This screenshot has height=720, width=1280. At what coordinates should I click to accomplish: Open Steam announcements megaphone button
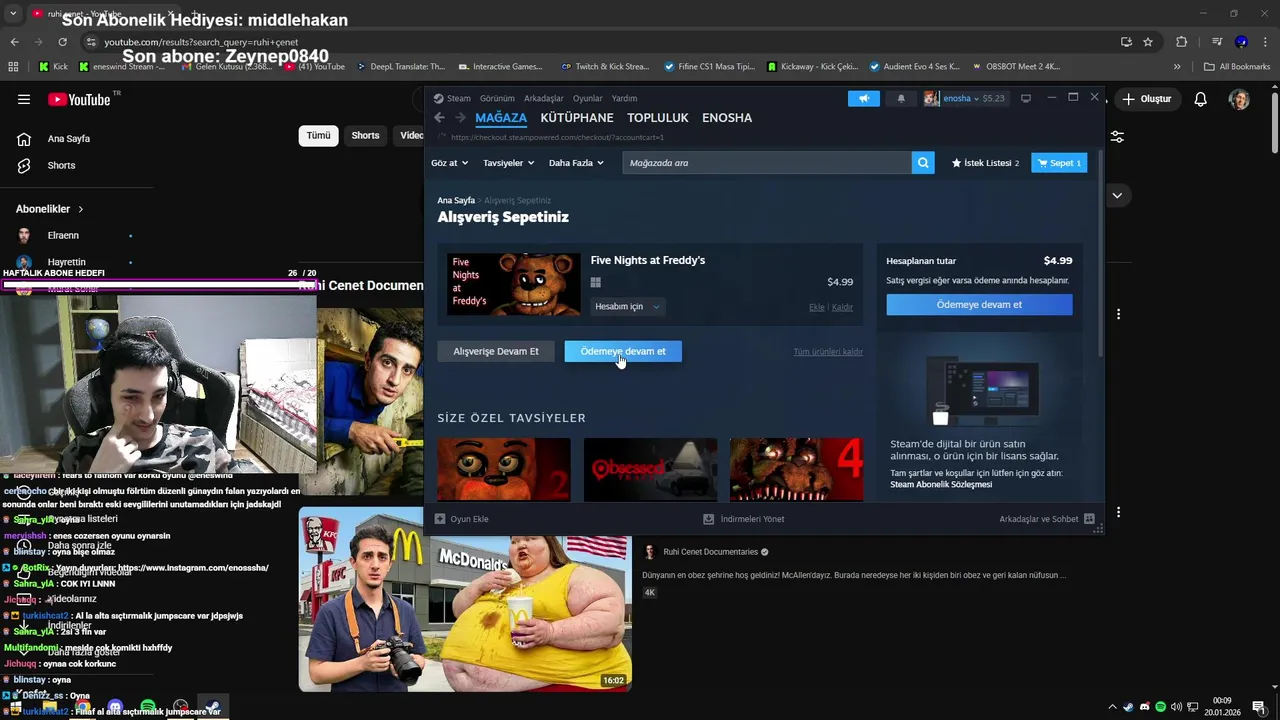pos(863,98)
